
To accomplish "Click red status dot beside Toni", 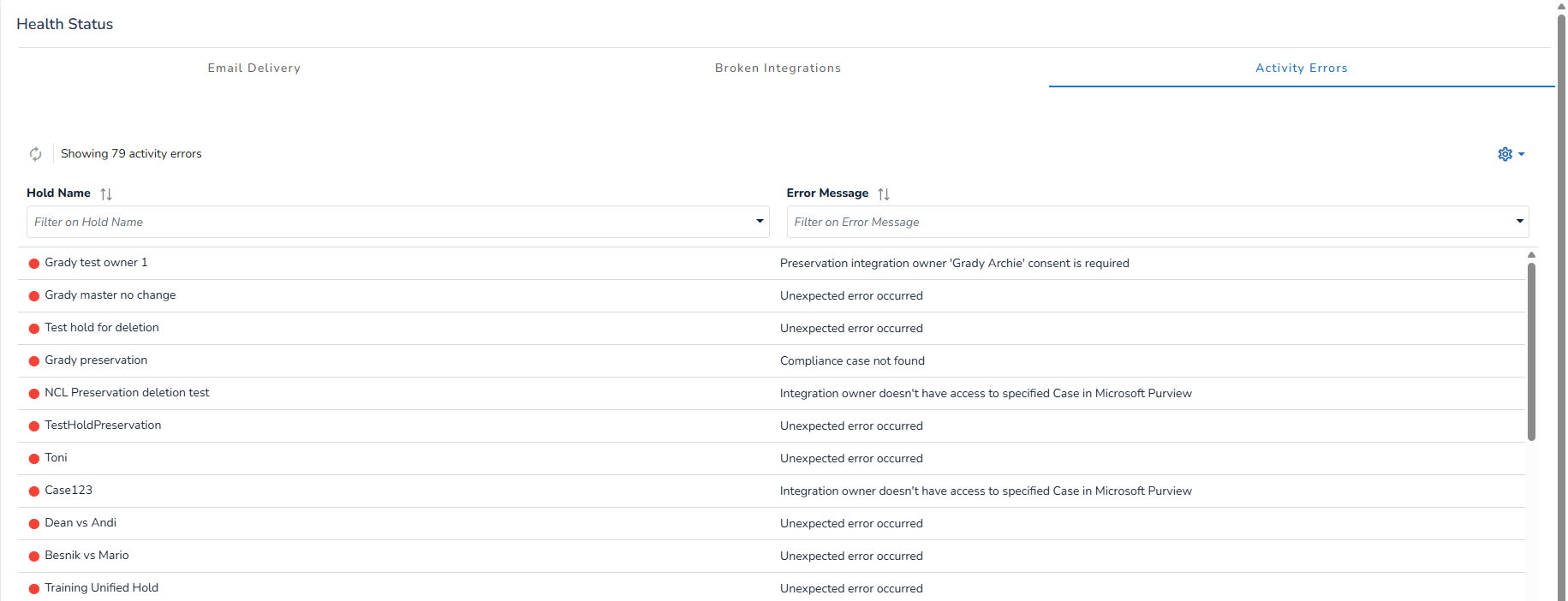I will [34, 459].
